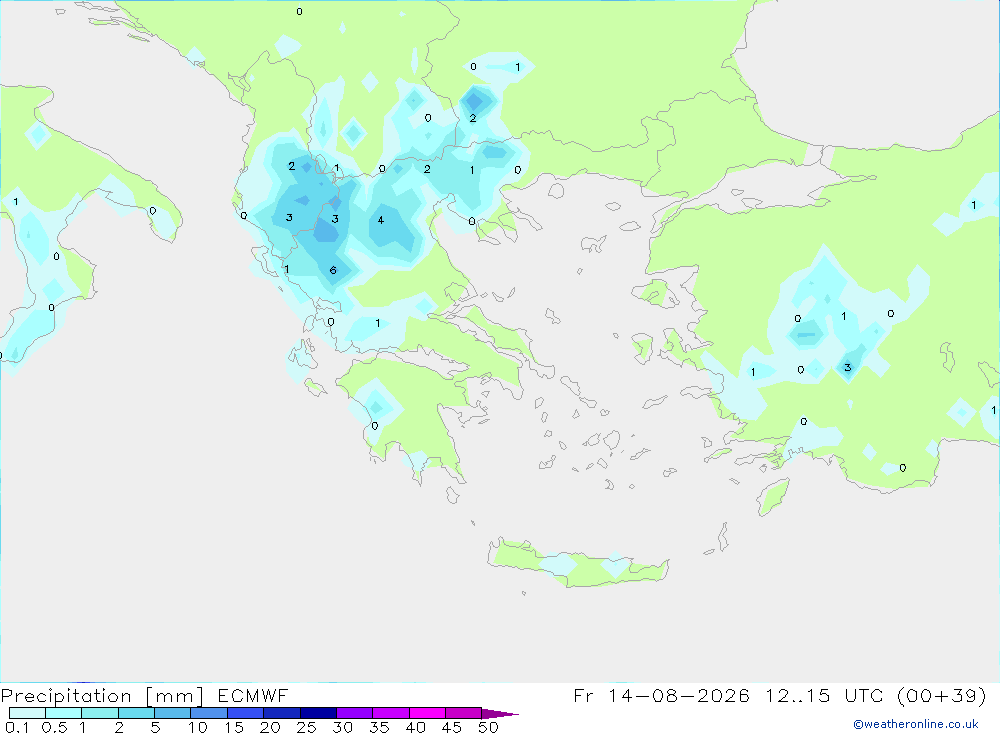Click the ECMWF model label

[253, 695]
